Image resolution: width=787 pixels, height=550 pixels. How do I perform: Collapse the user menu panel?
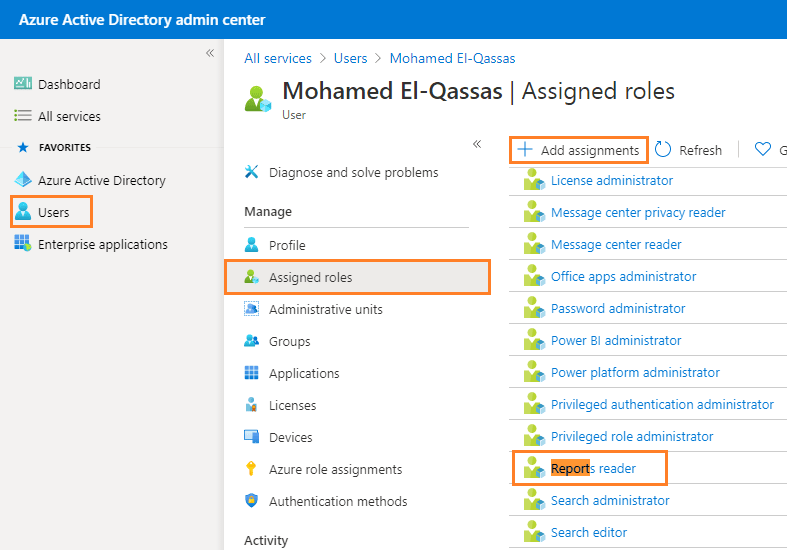477,144
